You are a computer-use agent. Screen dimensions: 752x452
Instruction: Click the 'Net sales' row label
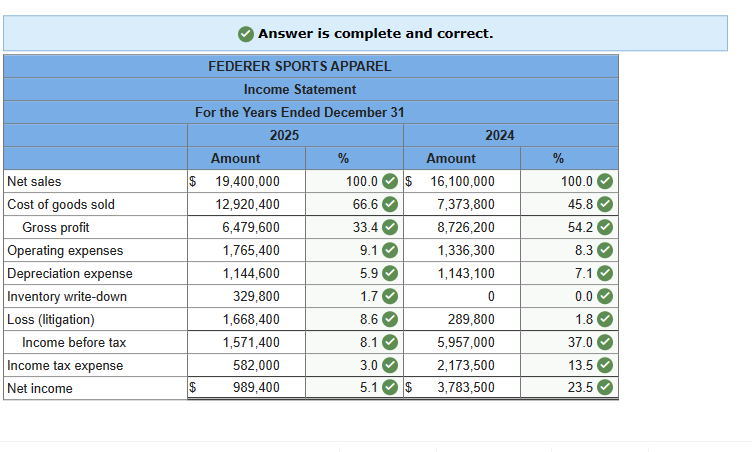tap(34, 181)
